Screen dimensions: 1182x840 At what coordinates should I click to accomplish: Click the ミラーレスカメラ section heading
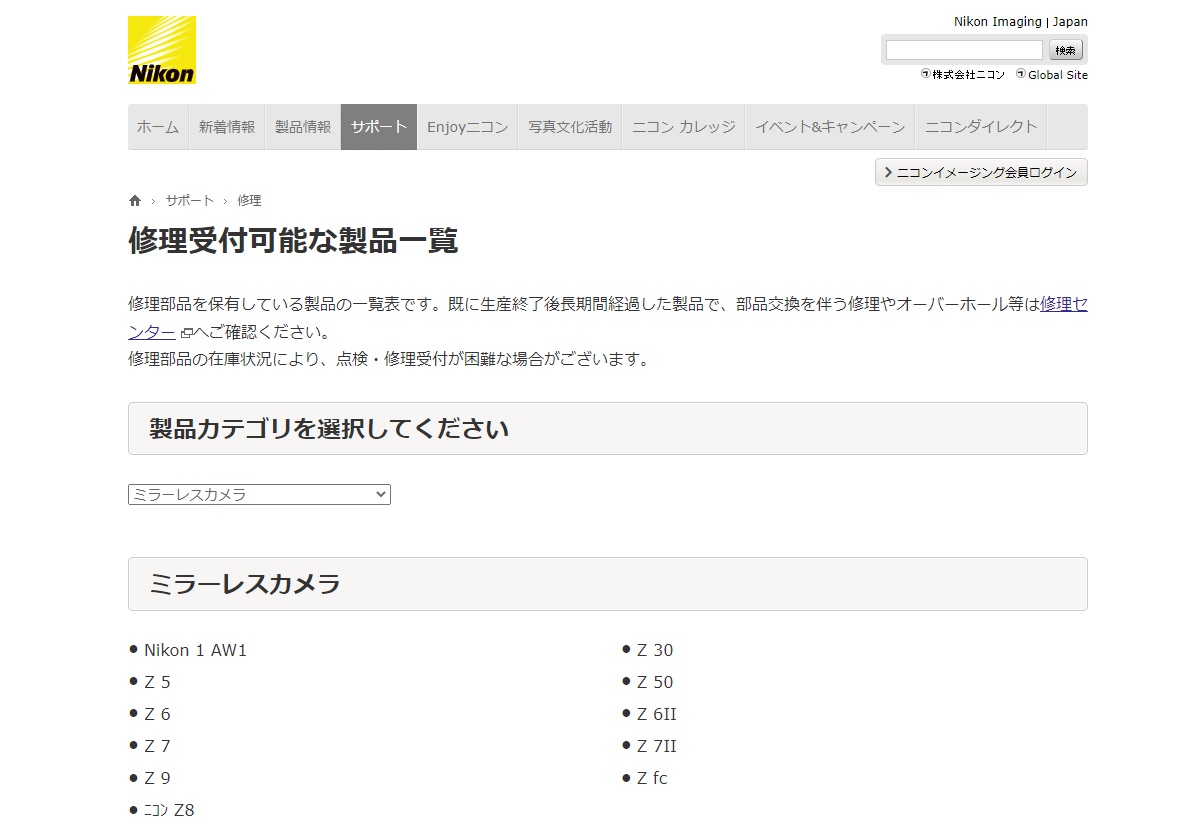click(x=245, y=584)
